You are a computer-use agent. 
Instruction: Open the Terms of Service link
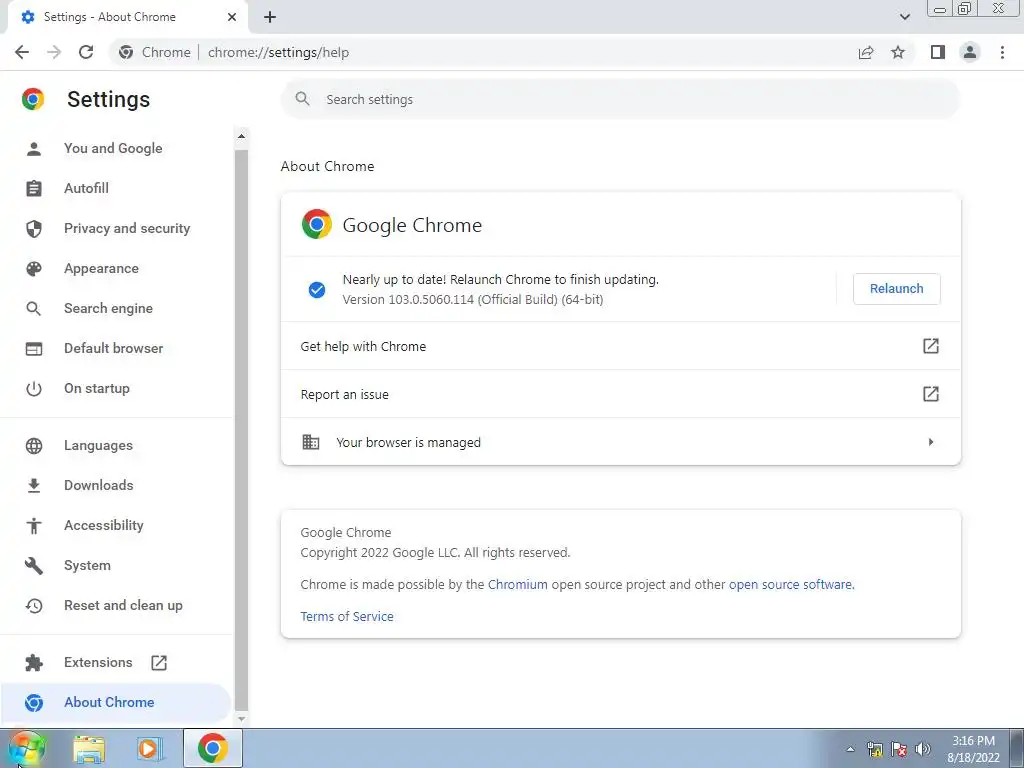(x=347, y=616)
